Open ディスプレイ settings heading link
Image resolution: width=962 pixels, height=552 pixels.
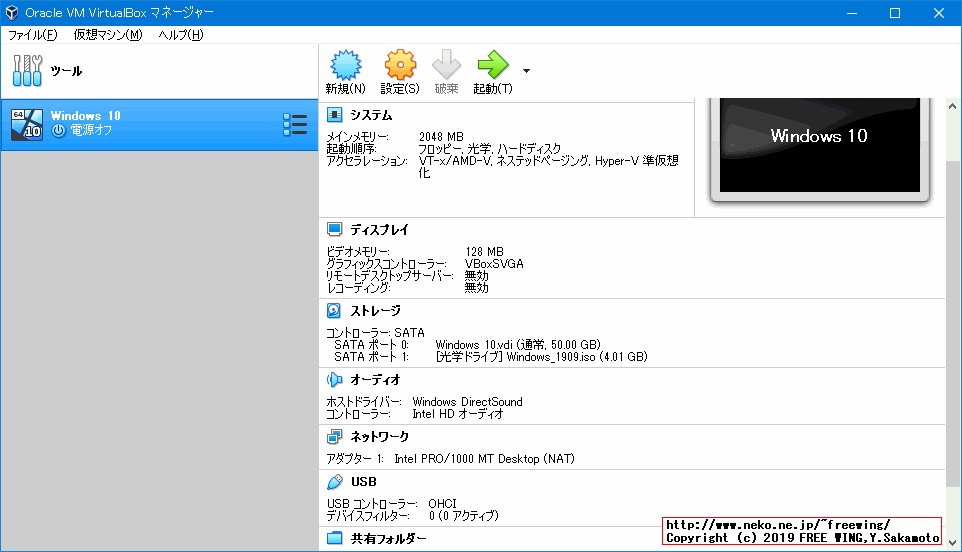pos(379,229)
